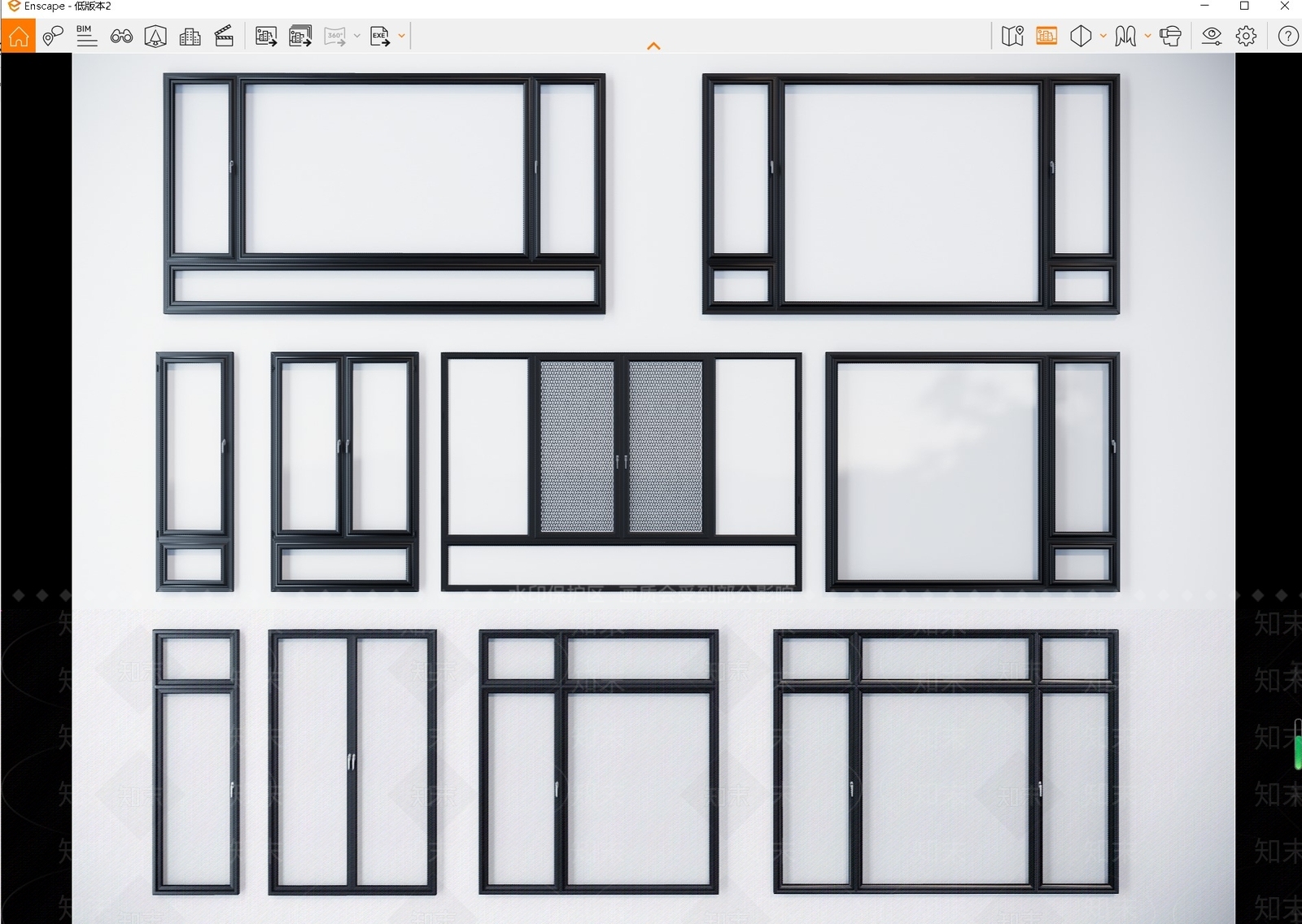
Task: Expand the projection mode dropdown arrow
Action: pos(1103,36)
